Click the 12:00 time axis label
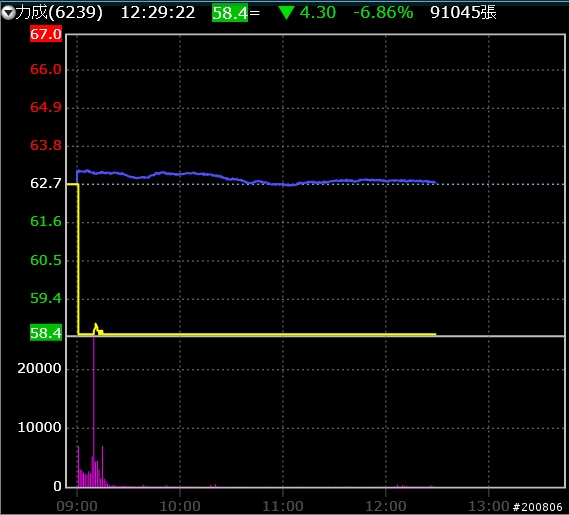This screenshot has width=569, height=515. (x=386, y=506)
